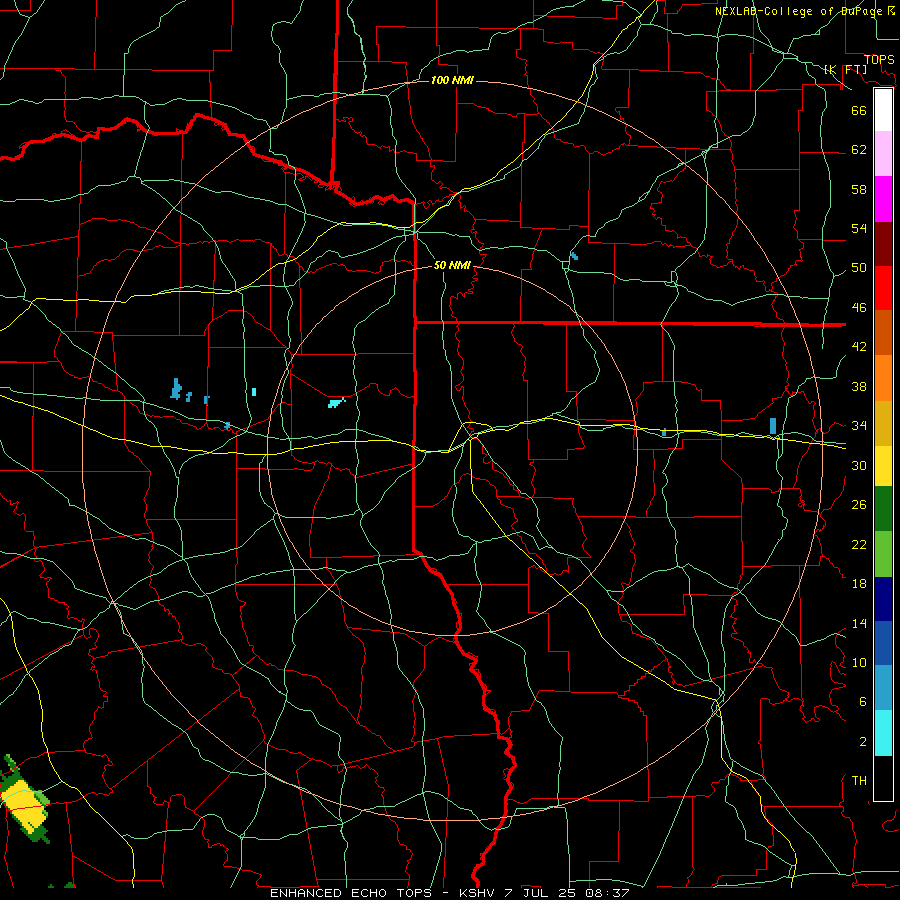Viewport: 900px width, 900px height.
Task: Click the legend value "42"
Action: 859,347
